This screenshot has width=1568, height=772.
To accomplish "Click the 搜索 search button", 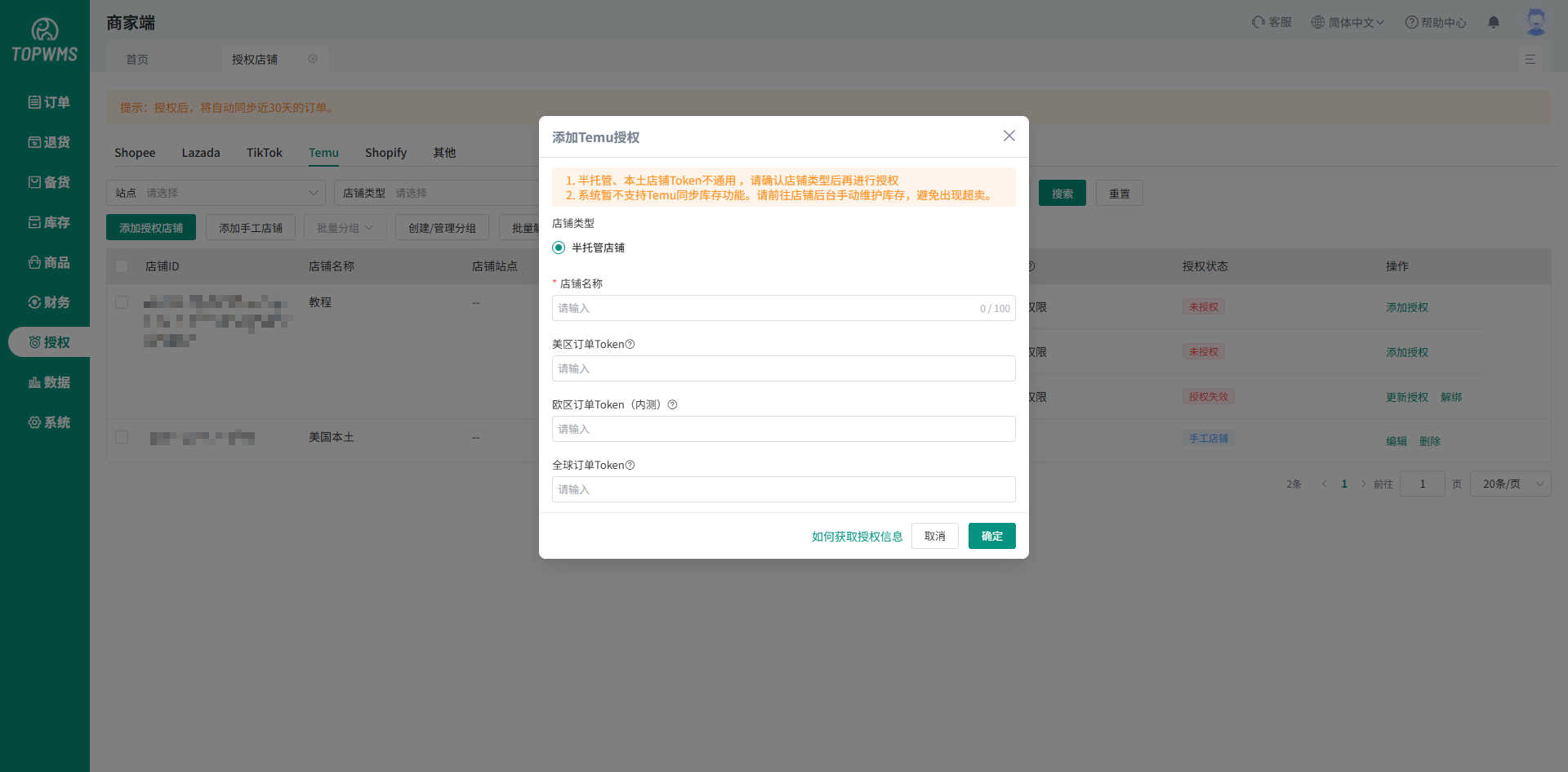I will [x=1062, y=193].
